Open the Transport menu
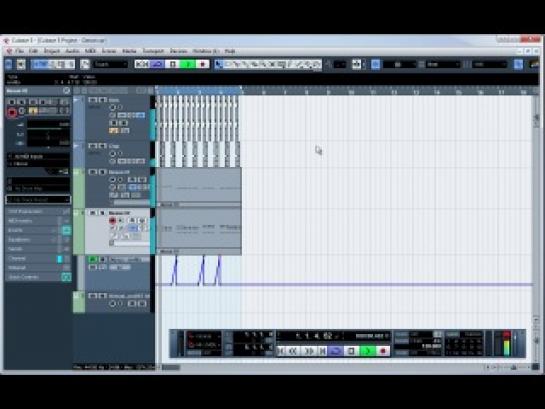The height and width of the screenshot is (409, 545). [153, 51]
